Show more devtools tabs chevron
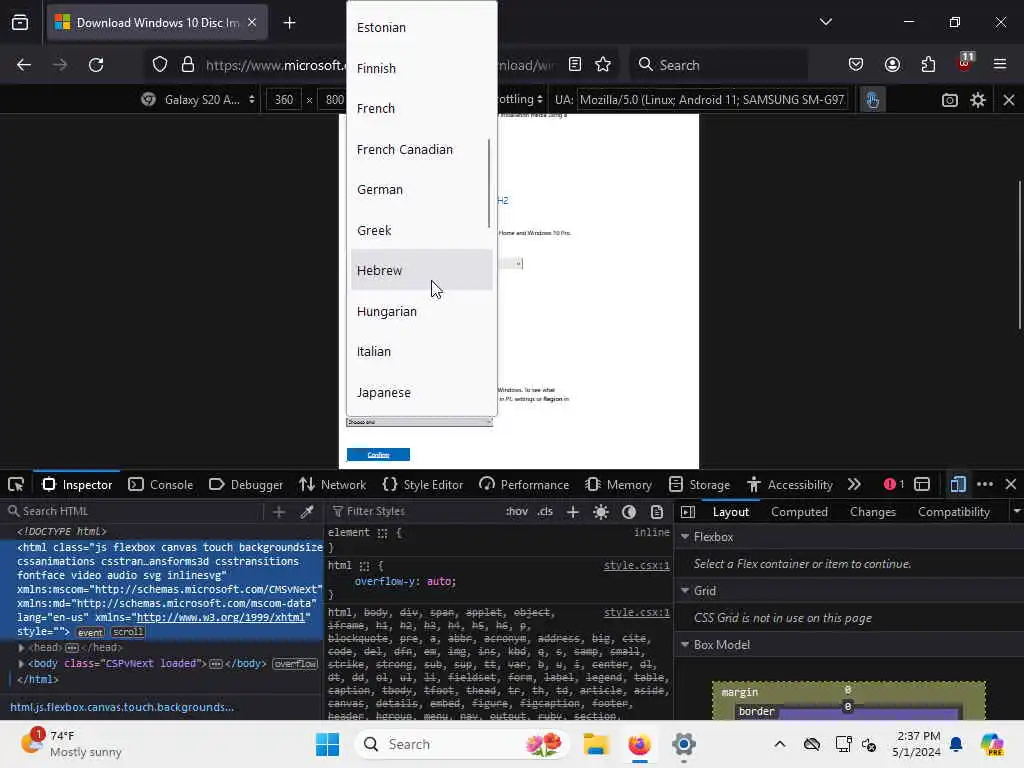 854,485
